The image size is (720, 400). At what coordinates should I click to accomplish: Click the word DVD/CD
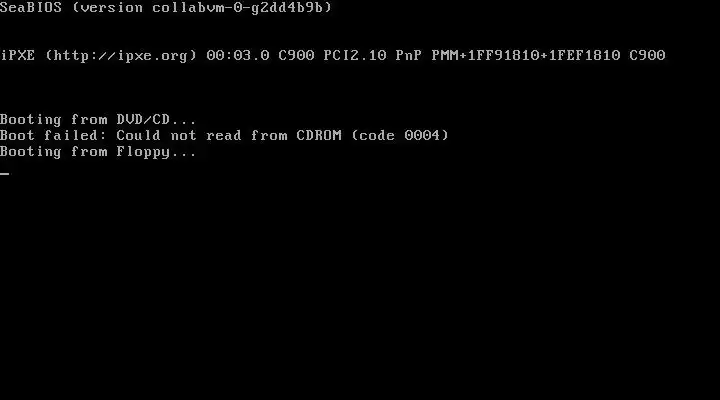143,119
